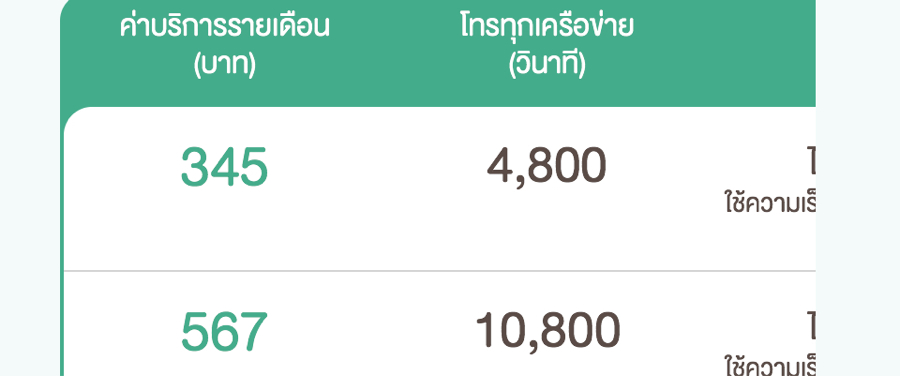Screen dimensions: 900x376
Task: Click blank white space below the 4,800 value
Action: (546, 230)
